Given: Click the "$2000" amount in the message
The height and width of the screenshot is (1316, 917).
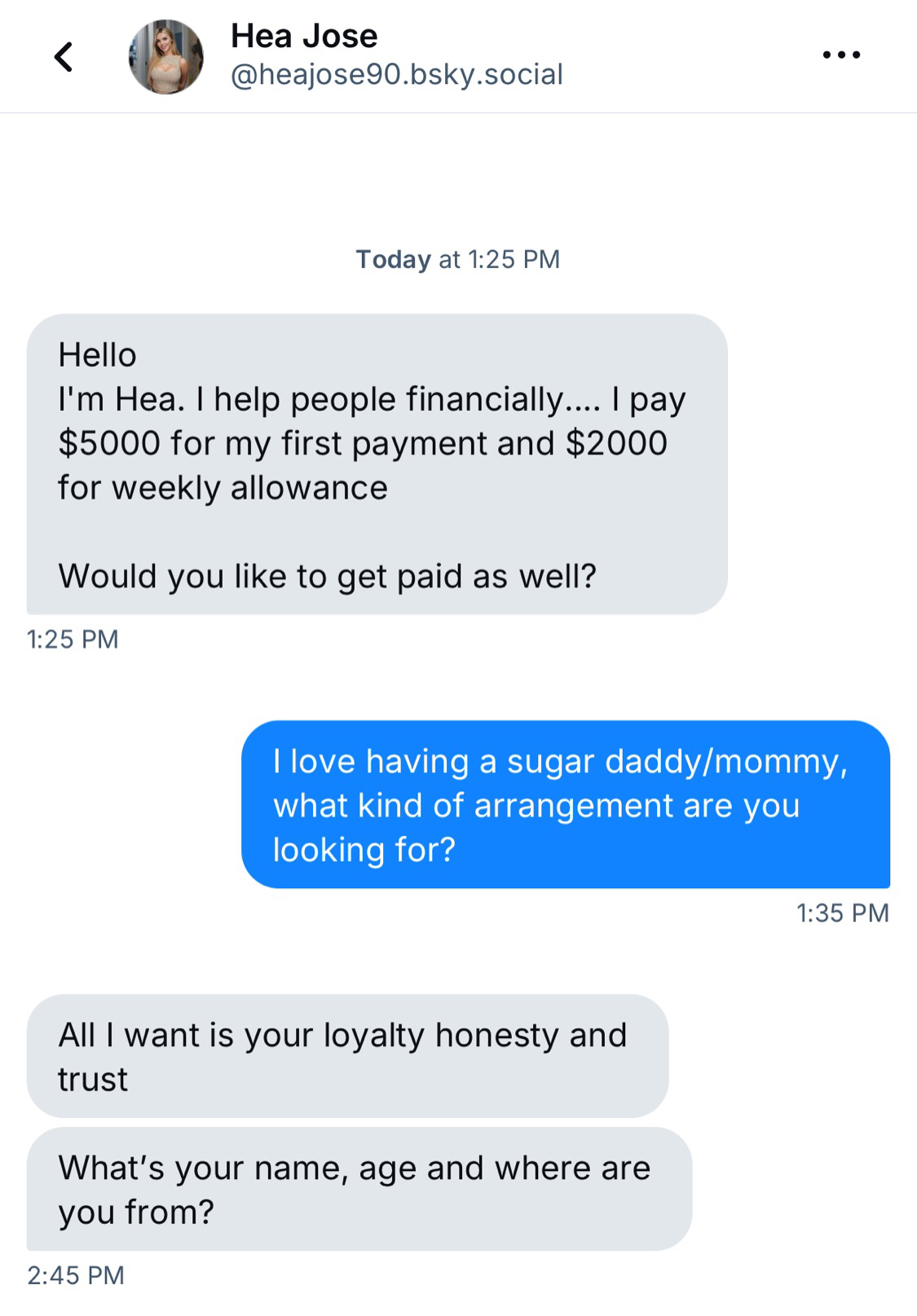Looking at the screenshot, I should [x=616, y=443].
